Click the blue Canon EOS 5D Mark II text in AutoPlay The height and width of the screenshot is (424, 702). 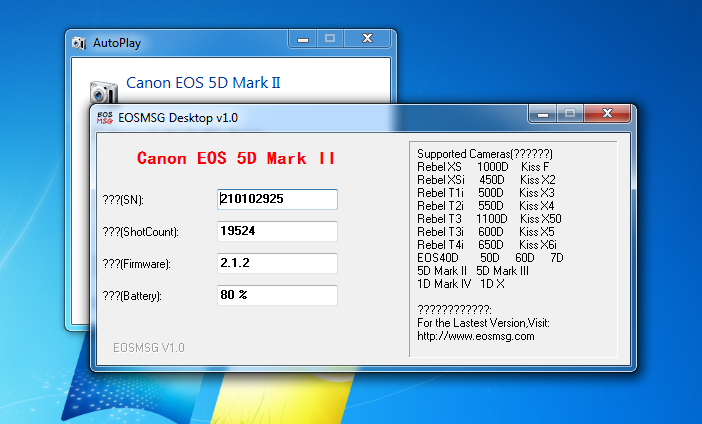[x=203, y=83]
